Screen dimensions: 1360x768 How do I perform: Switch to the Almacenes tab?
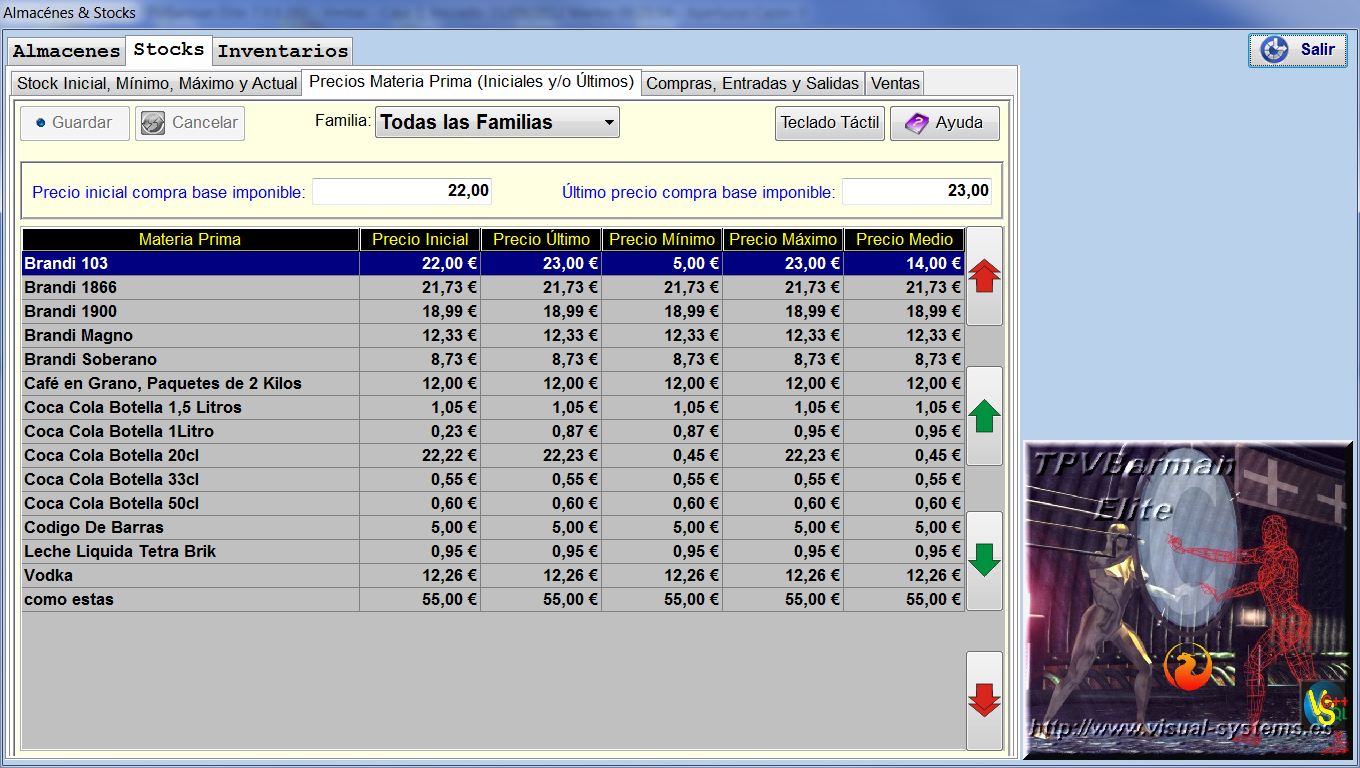66,51
